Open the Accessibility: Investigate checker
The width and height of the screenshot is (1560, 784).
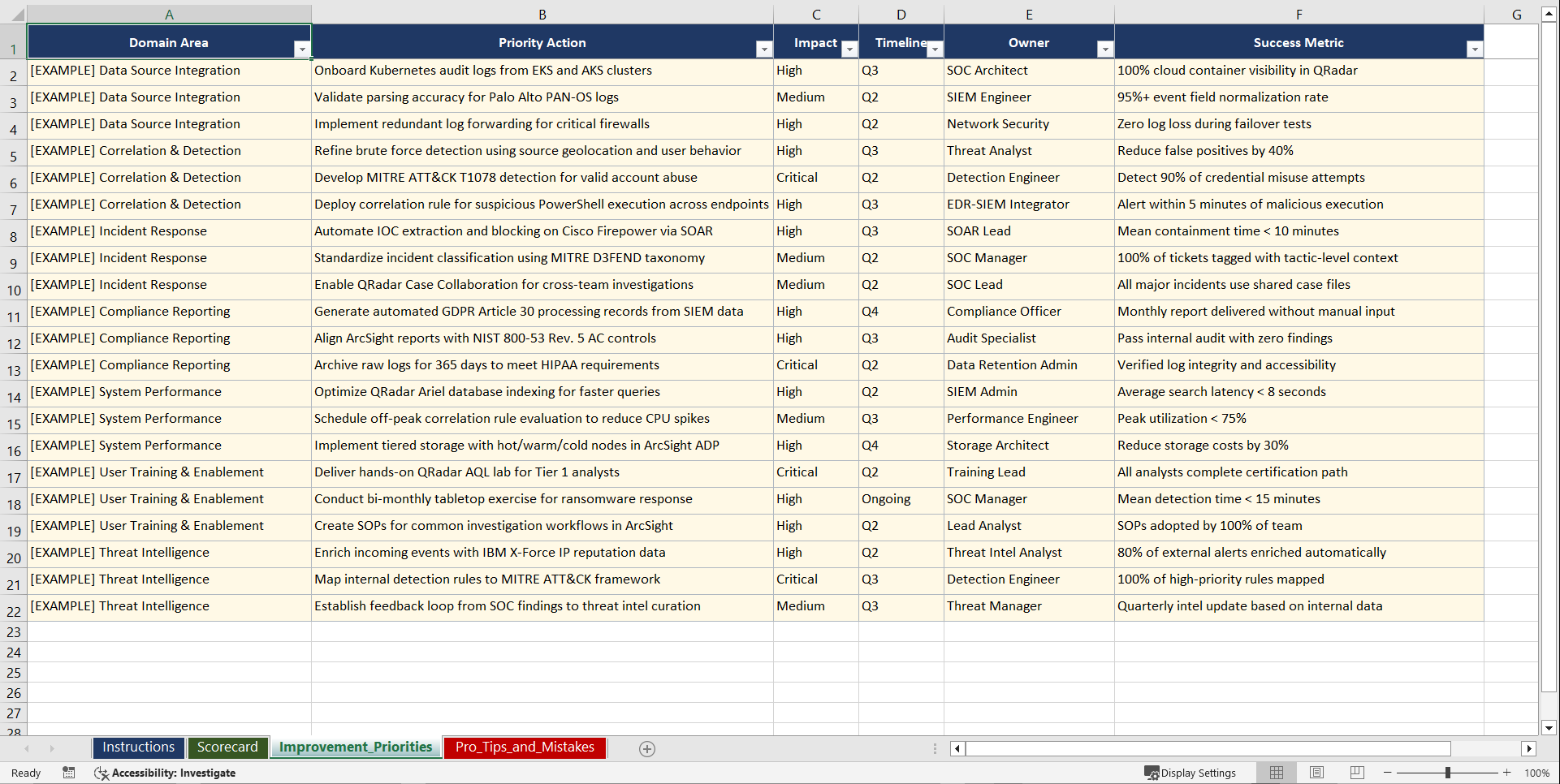click(165, 773)
